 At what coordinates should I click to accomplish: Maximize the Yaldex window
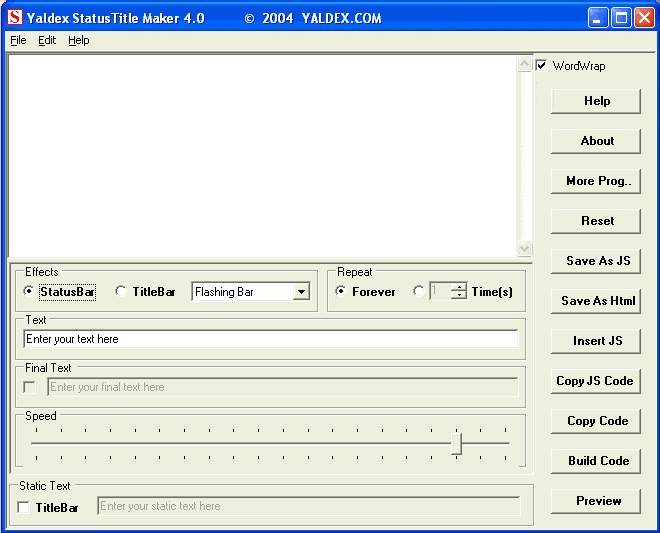click(621, 18)
